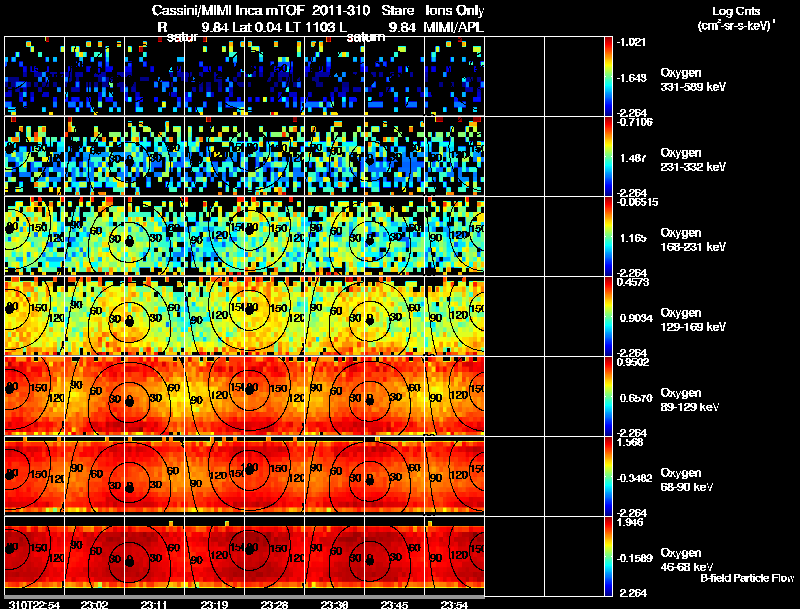This screenshot has height=609, width=800.
Task: Click the '1.467' colorbar value
Action: pyautogui.click(x=633, y=158)
